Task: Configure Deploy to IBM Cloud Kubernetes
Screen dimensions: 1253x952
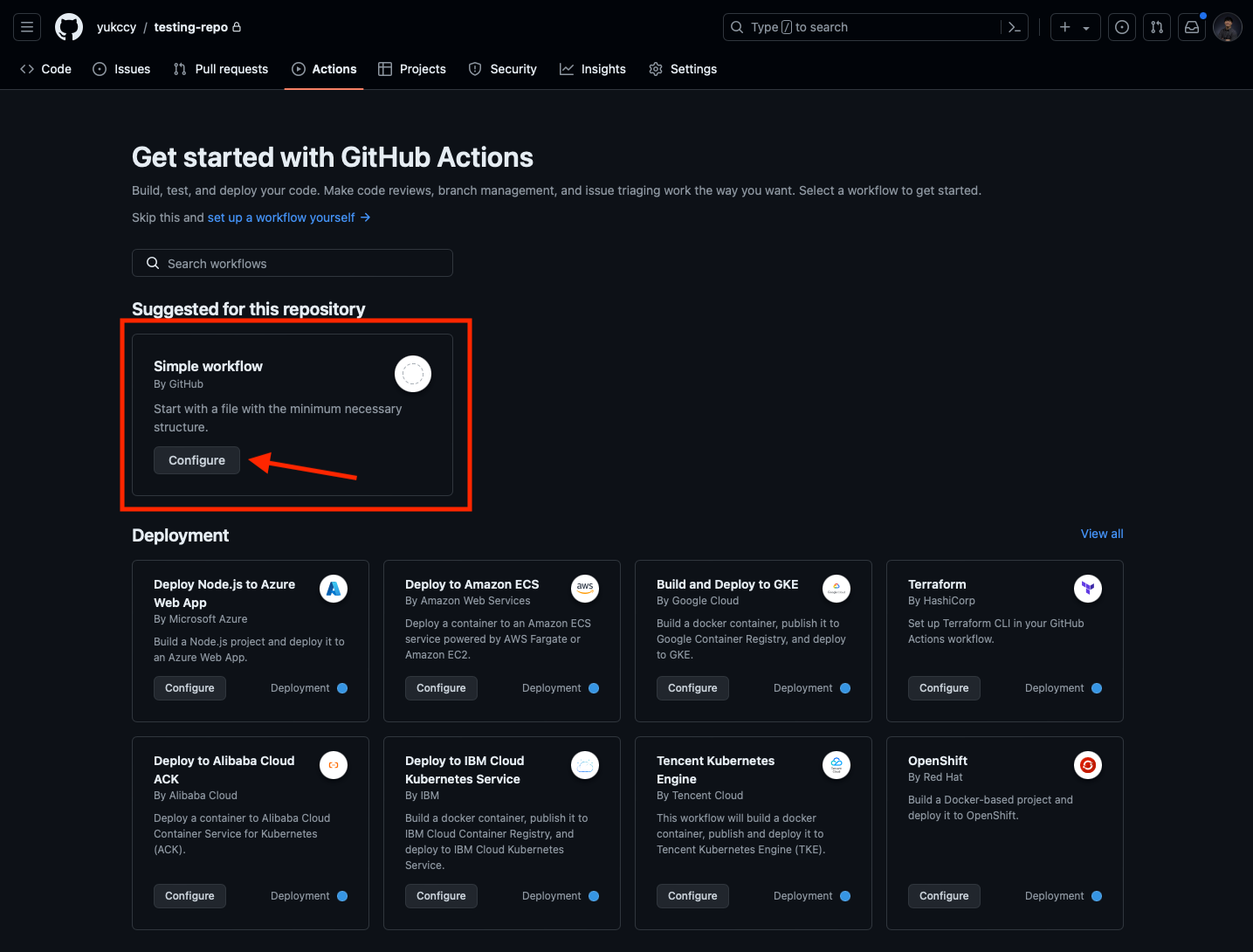Action: [x=441, y=896]
